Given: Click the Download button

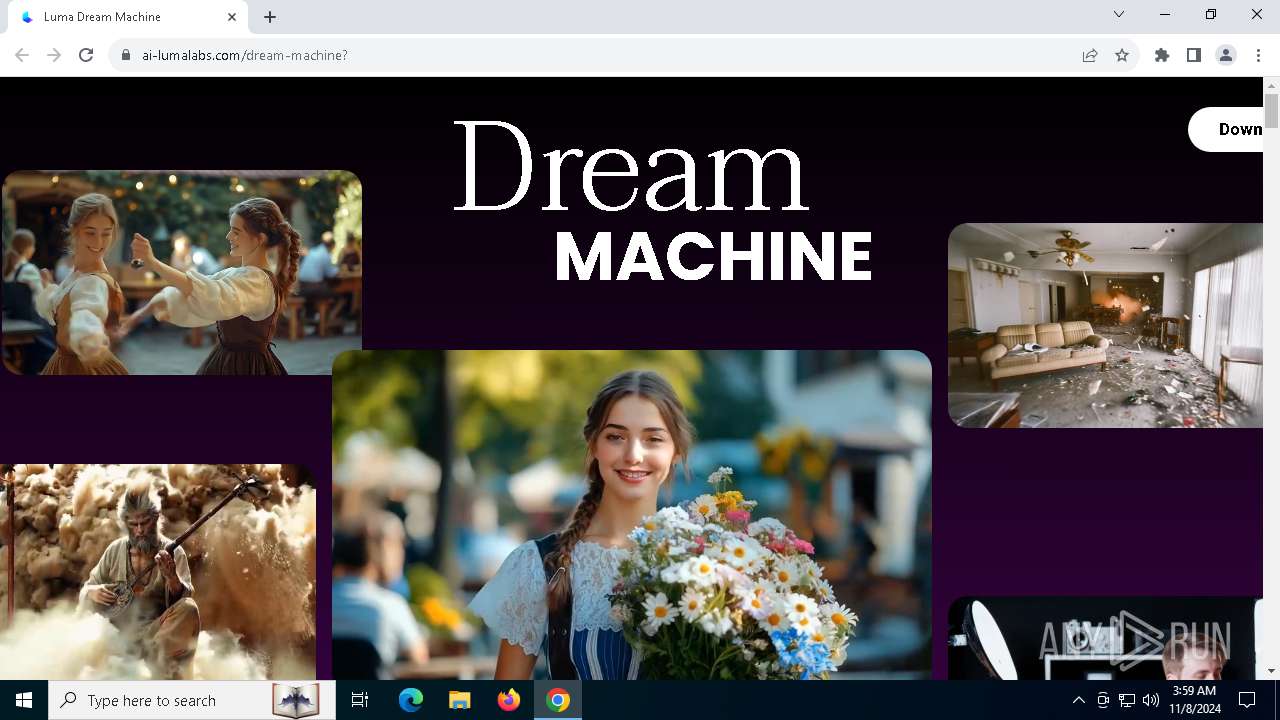Looking at the screenshot, I should click(1226, 129).
